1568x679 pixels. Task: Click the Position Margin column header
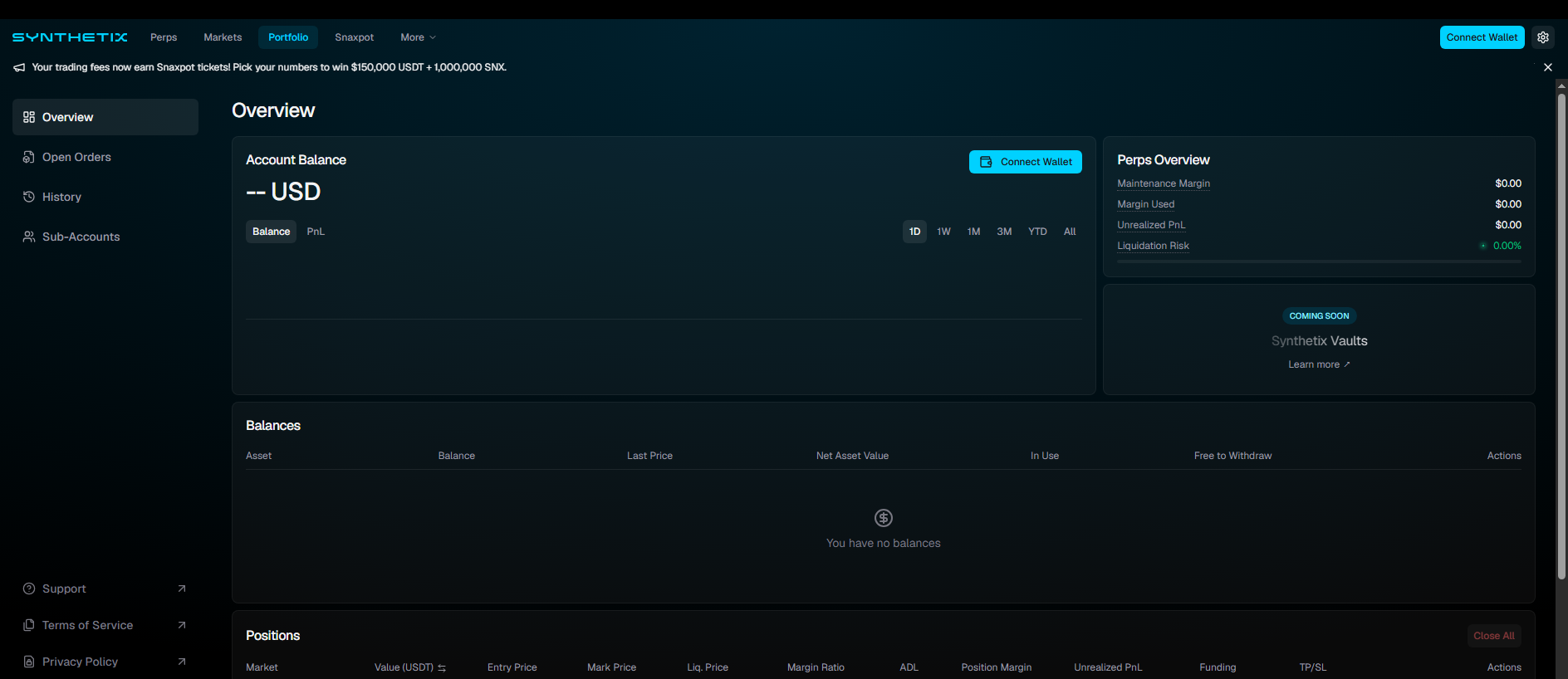(x=996, y=667)
